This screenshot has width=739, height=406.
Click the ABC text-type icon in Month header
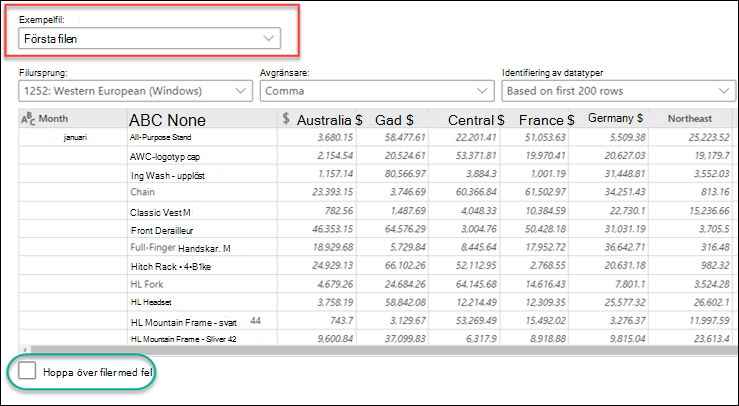point(28,119)
